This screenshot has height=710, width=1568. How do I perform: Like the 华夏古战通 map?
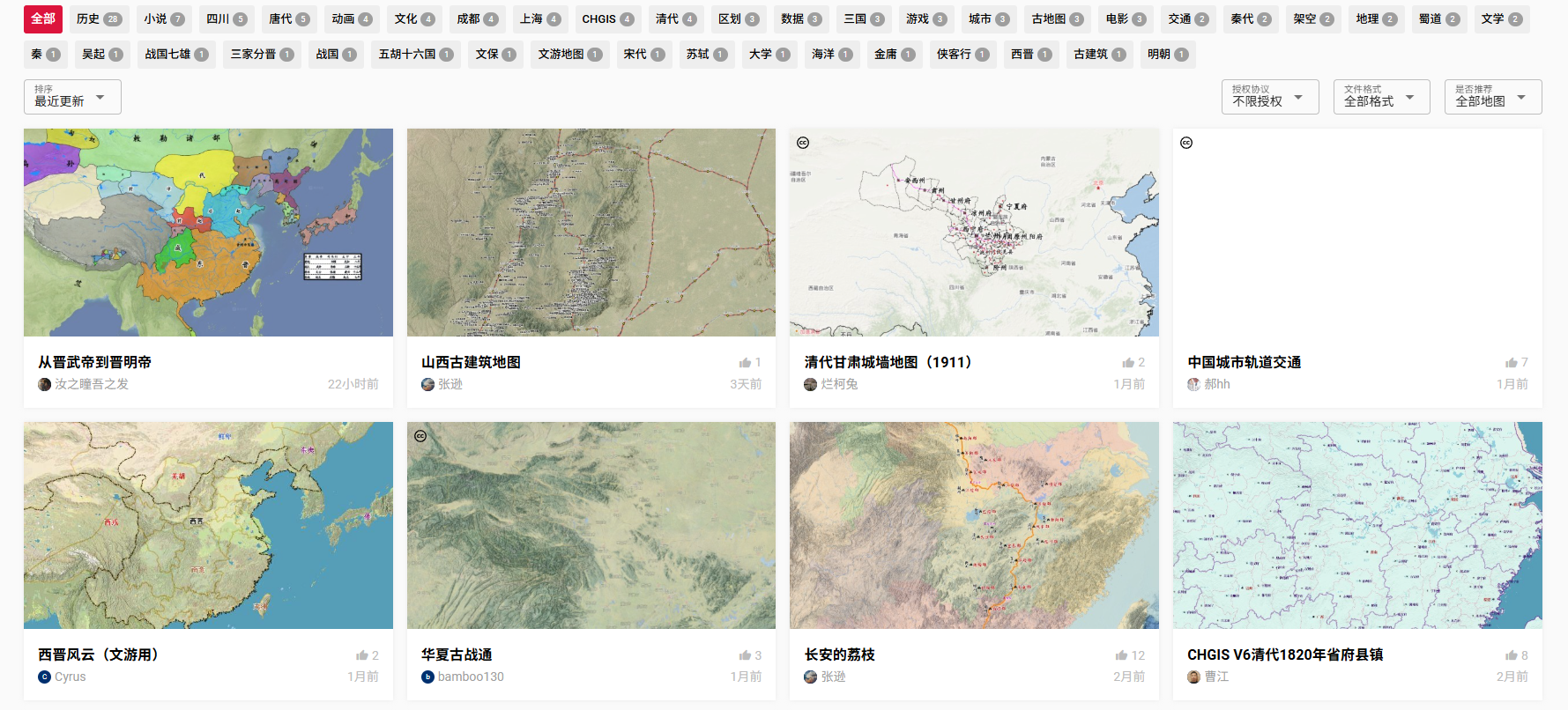tap(745, 655)
